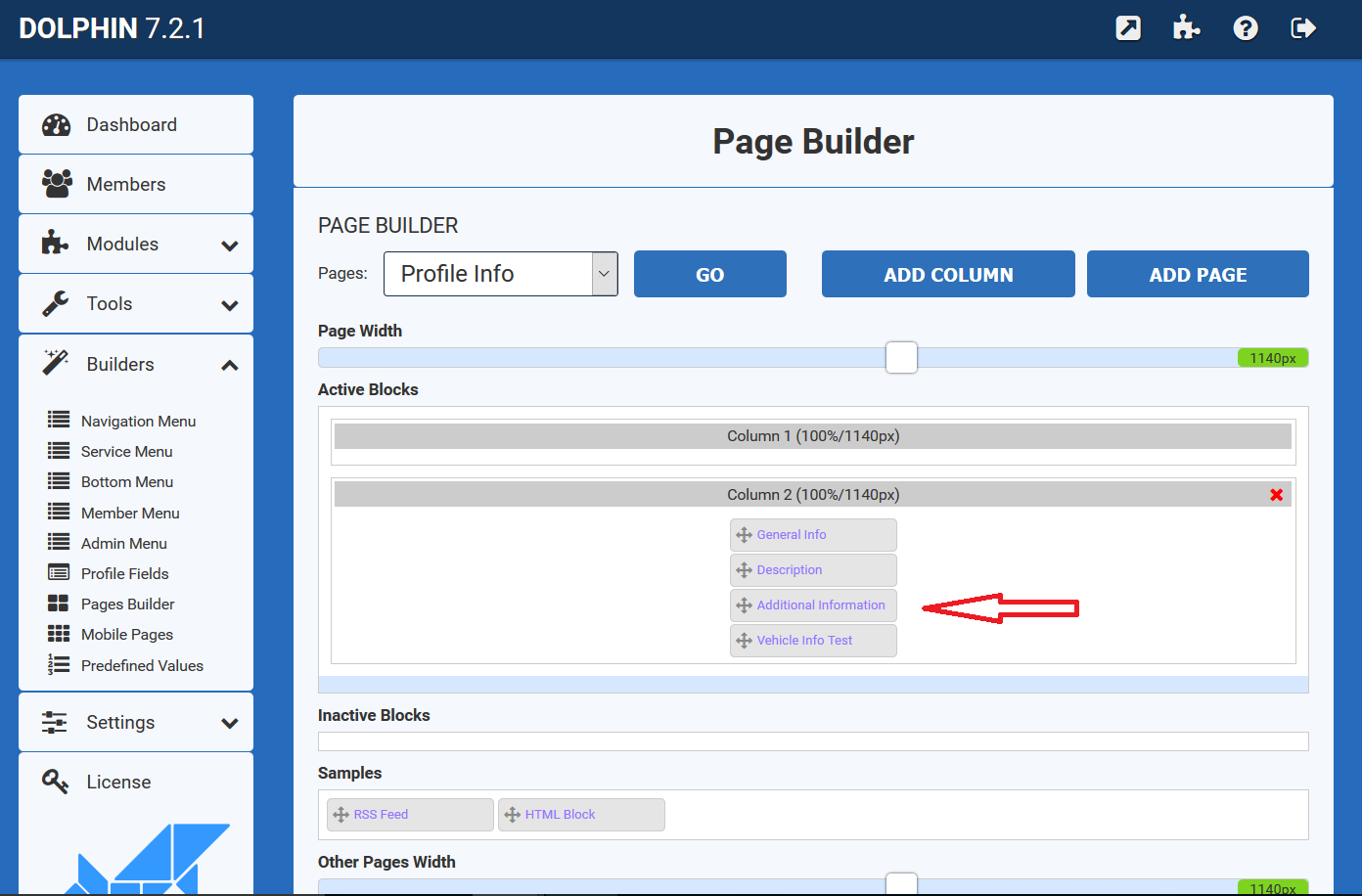Expand the Tools menu section
The height and width of the screenshot is (896, 1362).
(x=229, y=304)
